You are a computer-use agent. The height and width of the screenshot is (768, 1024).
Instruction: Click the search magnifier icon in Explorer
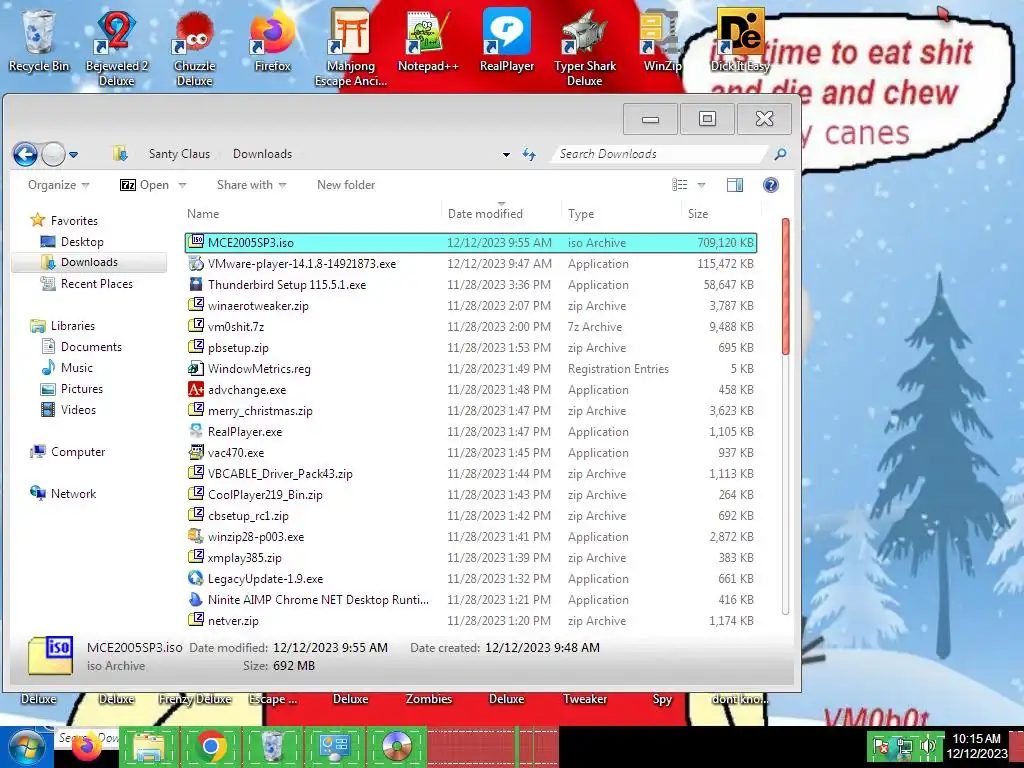coord(780,154)
